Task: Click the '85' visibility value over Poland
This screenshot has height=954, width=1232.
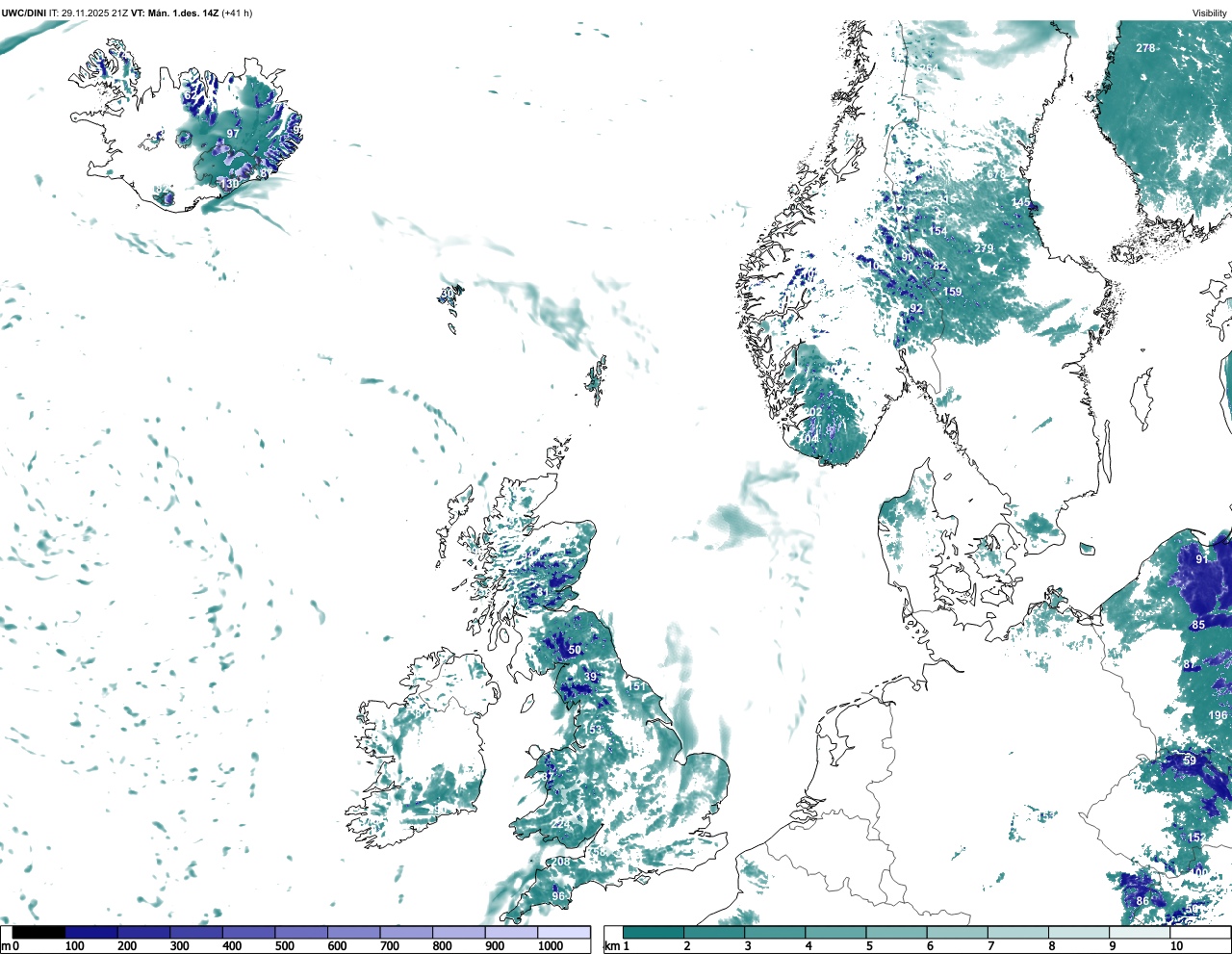Action: click(x=1198, y=625)
